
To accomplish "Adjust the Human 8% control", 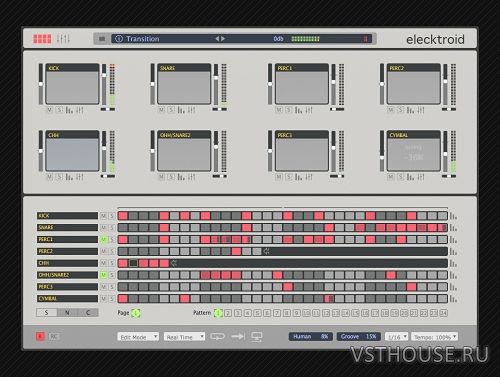I will tap(310, 337).
